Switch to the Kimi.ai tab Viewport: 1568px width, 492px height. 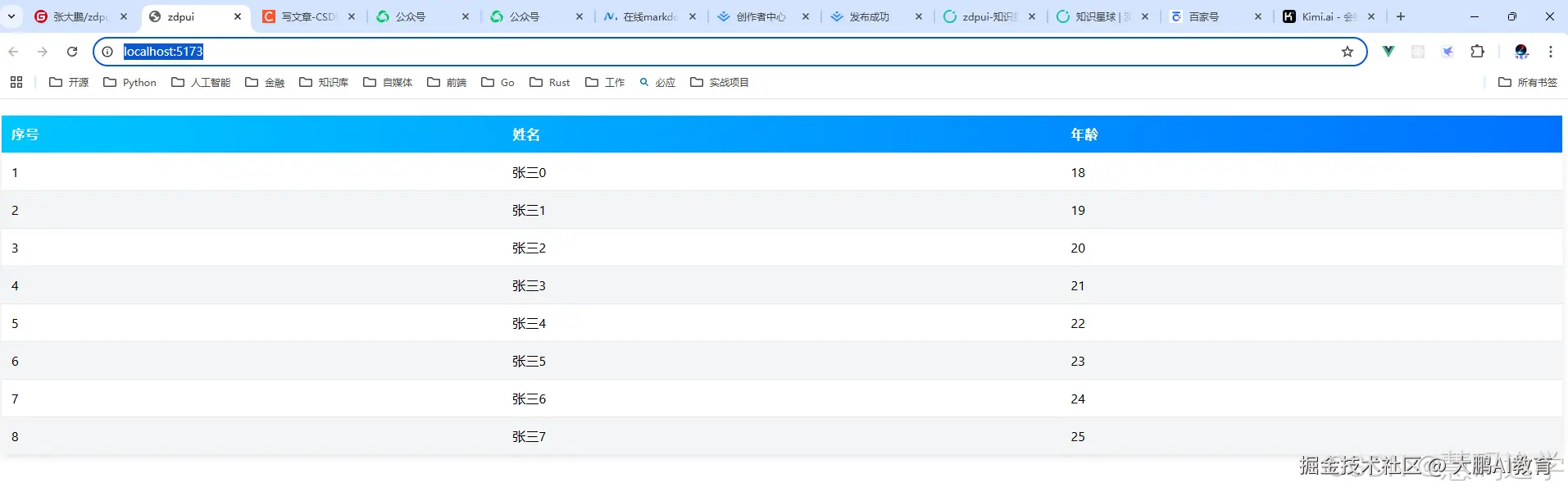click(x=1328, y=16)
